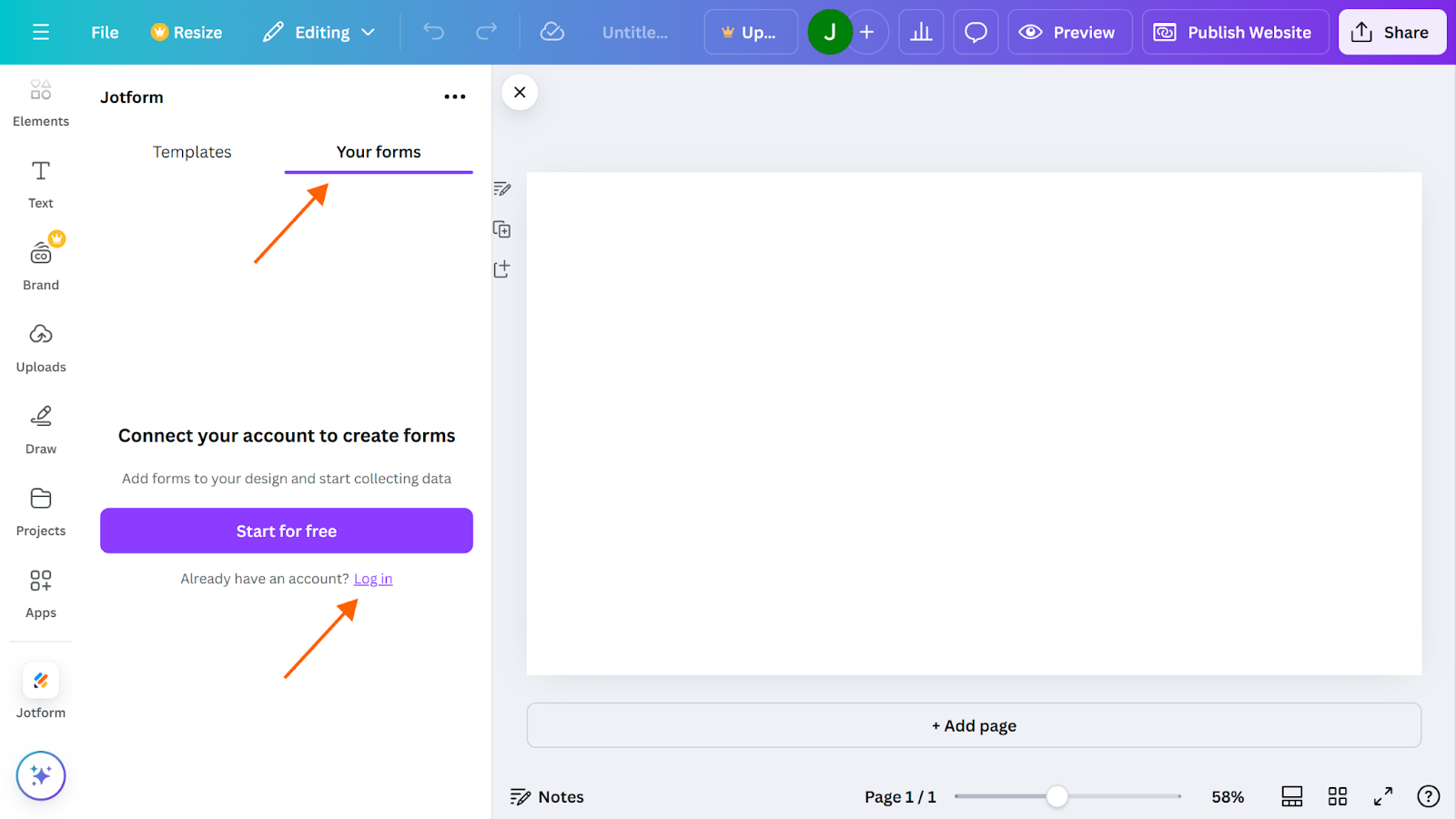Open the Uploads panel

[40, 346]
